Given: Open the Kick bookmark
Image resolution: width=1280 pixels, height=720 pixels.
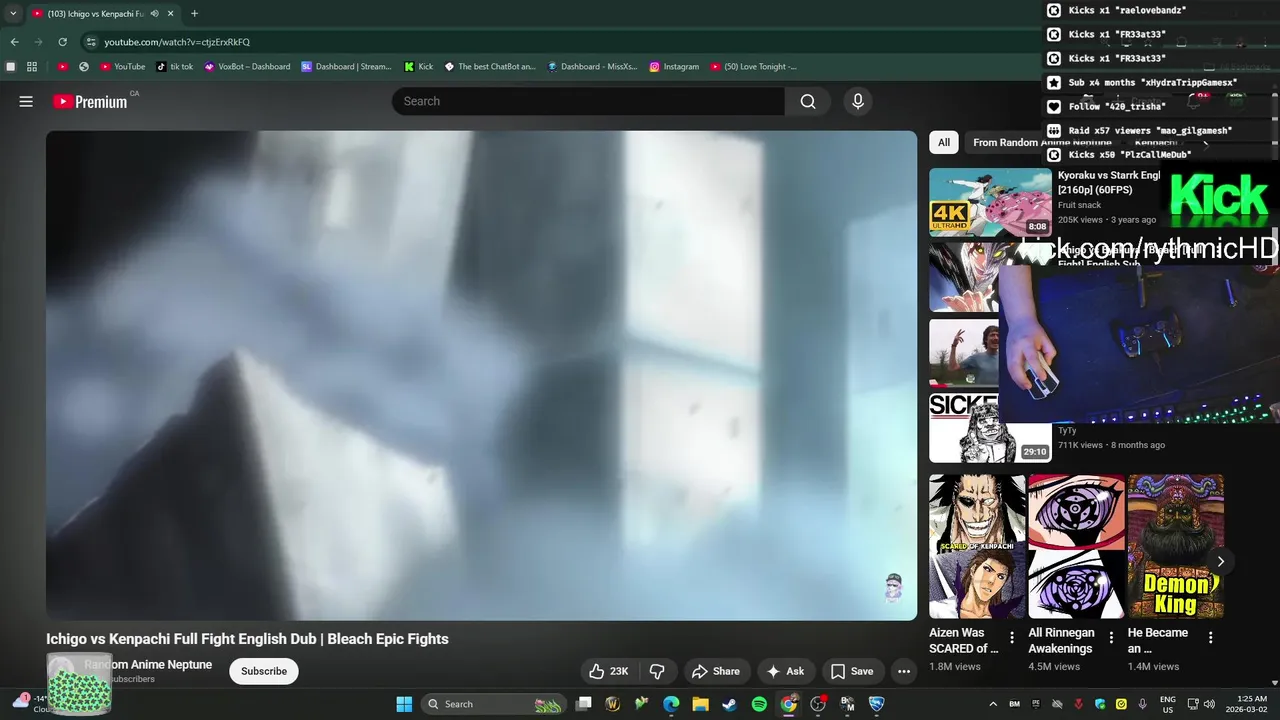Looking at the screenshot, I should tap(418, 67).
